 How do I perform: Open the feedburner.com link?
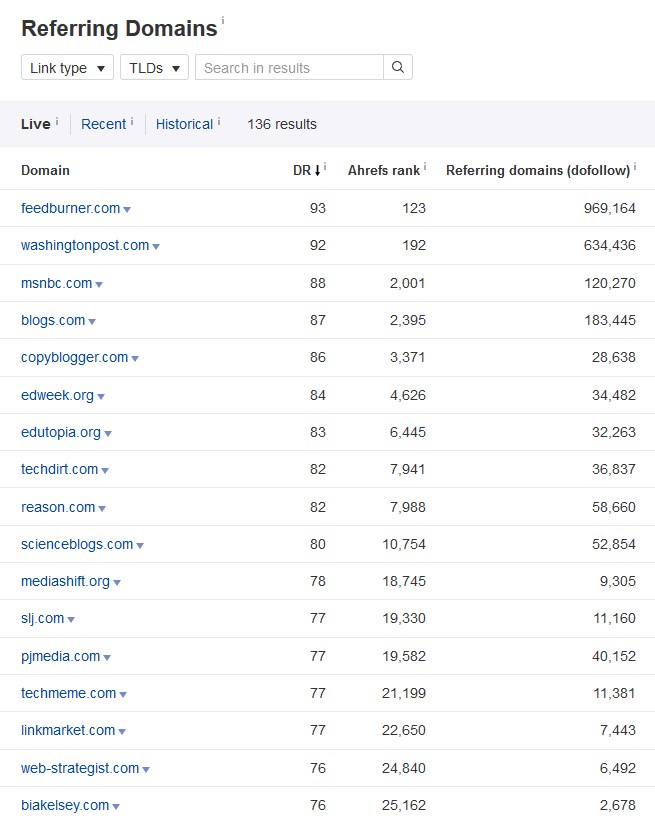point(71,208)
